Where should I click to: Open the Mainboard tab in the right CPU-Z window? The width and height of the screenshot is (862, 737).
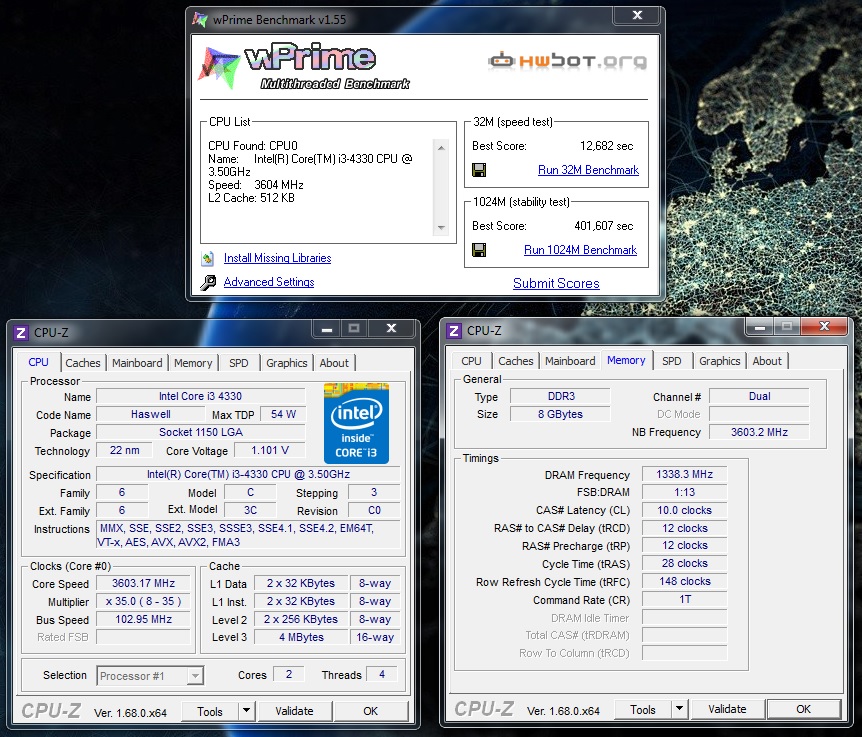click(x=570, y=361)
